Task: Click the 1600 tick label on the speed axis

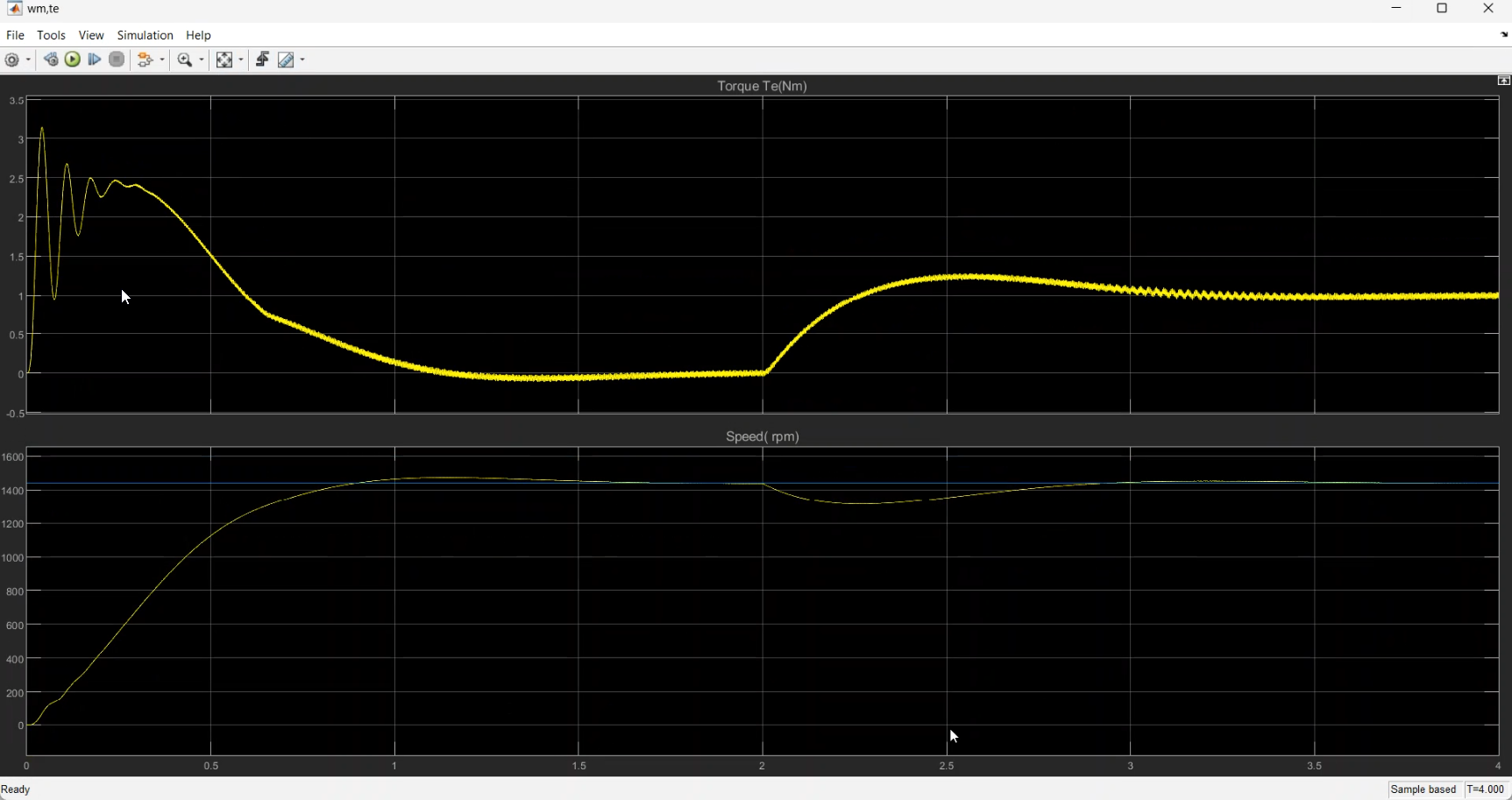Action: click(x=13, y=457)
